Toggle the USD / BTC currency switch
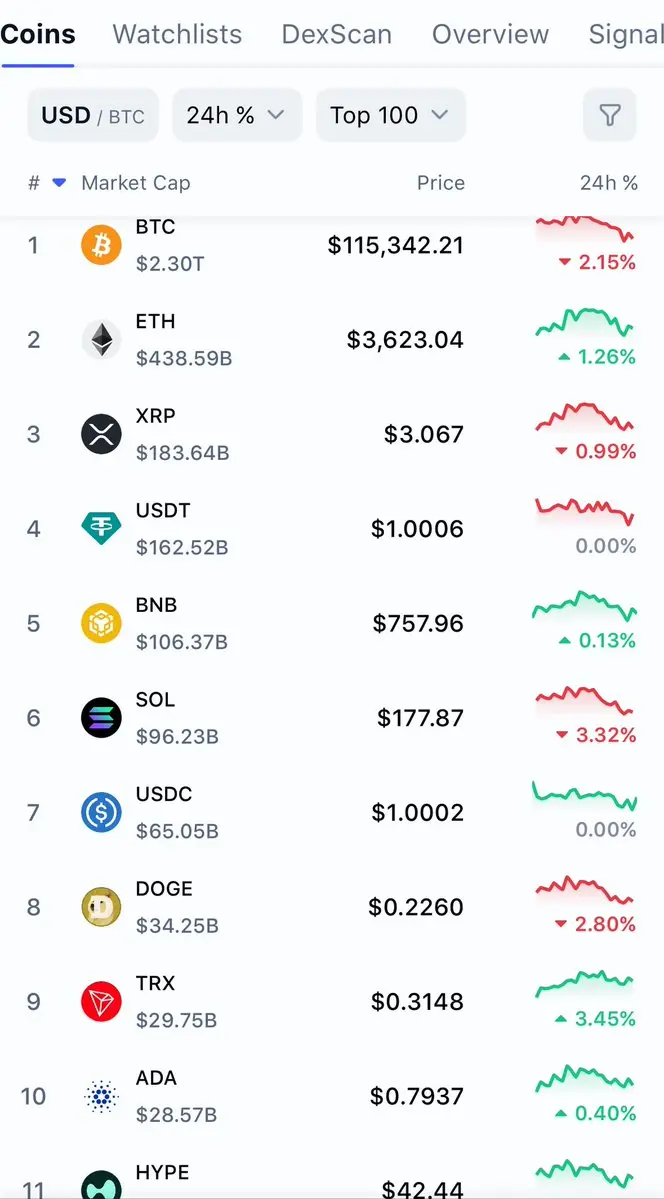The image size is (664, 1199). click(93, 115)
